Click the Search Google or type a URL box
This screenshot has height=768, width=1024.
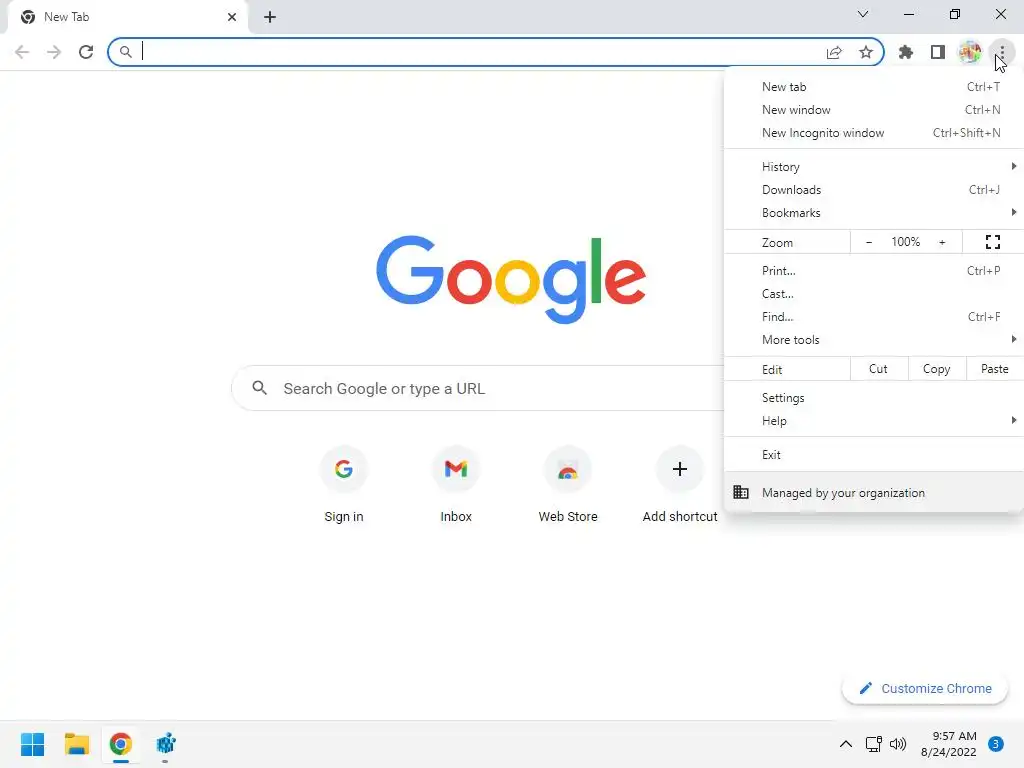point(478,389)
